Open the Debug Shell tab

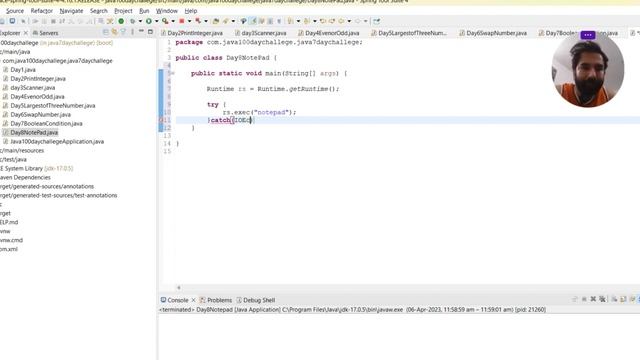256,300
